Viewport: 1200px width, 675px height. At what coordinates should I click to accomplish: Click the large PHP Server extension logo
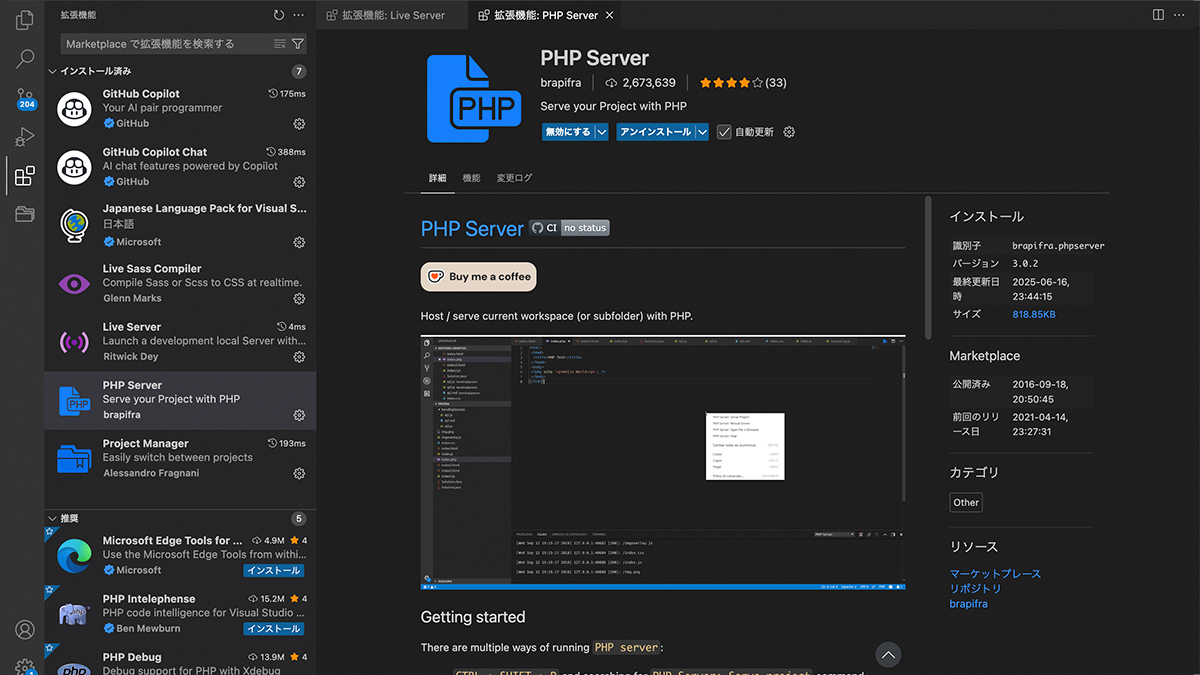pos(473,98)
